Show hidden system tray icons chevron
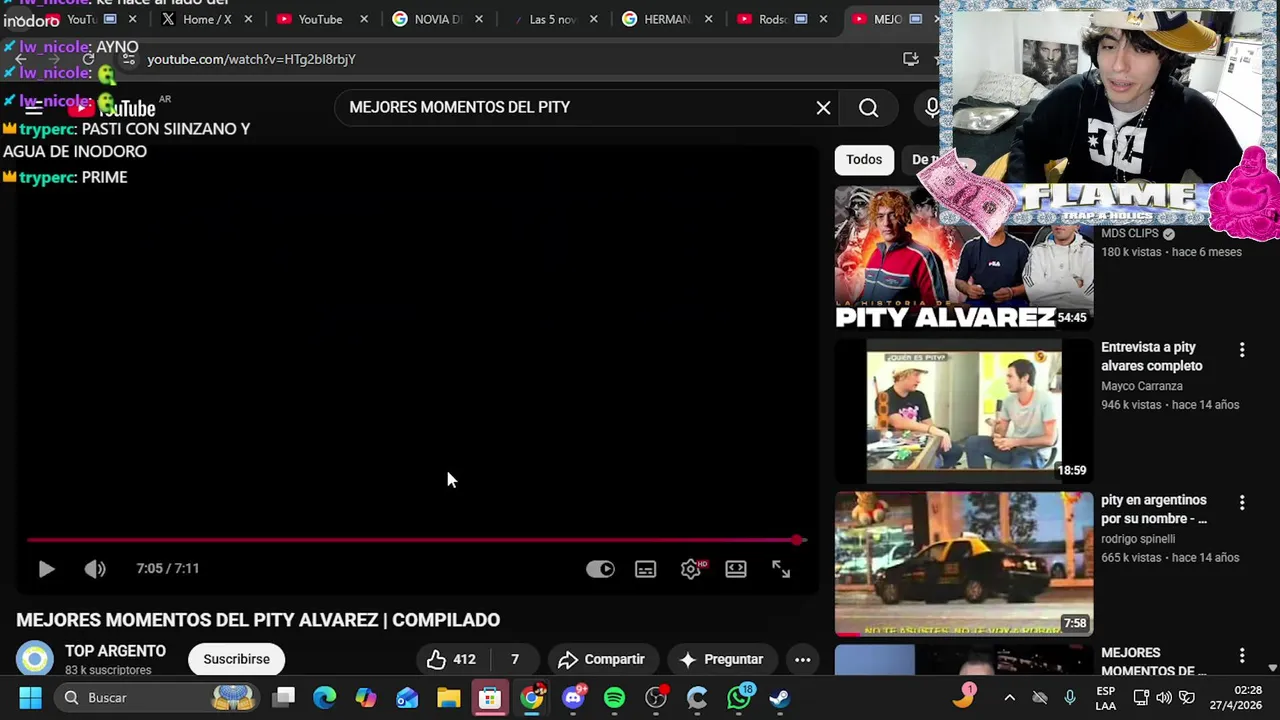The height and width of the screenshot is (720, 1280). (x=1009, y=698)
